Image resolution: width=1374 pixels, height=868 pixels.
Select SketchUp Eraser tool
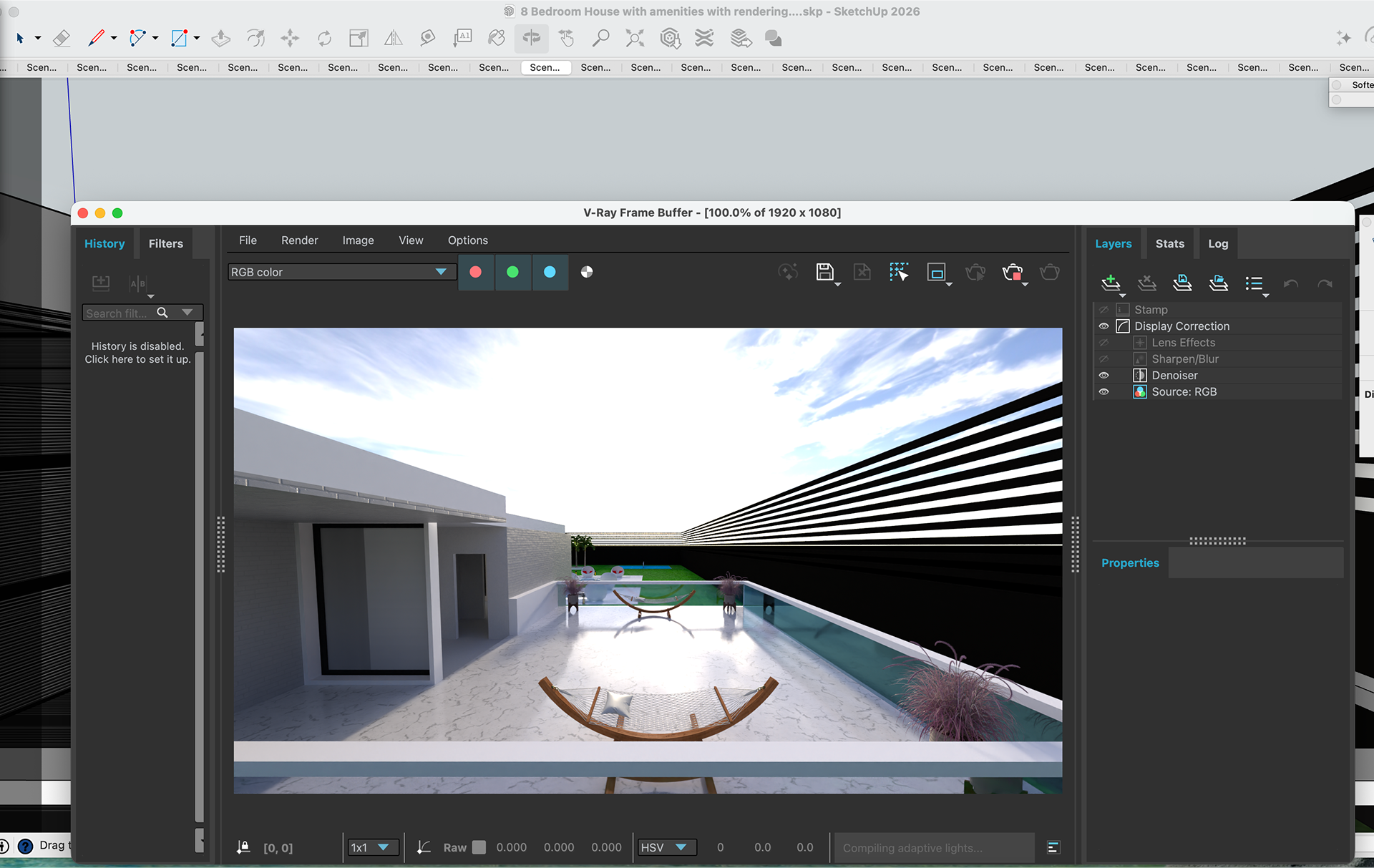(x=62, y=39)
